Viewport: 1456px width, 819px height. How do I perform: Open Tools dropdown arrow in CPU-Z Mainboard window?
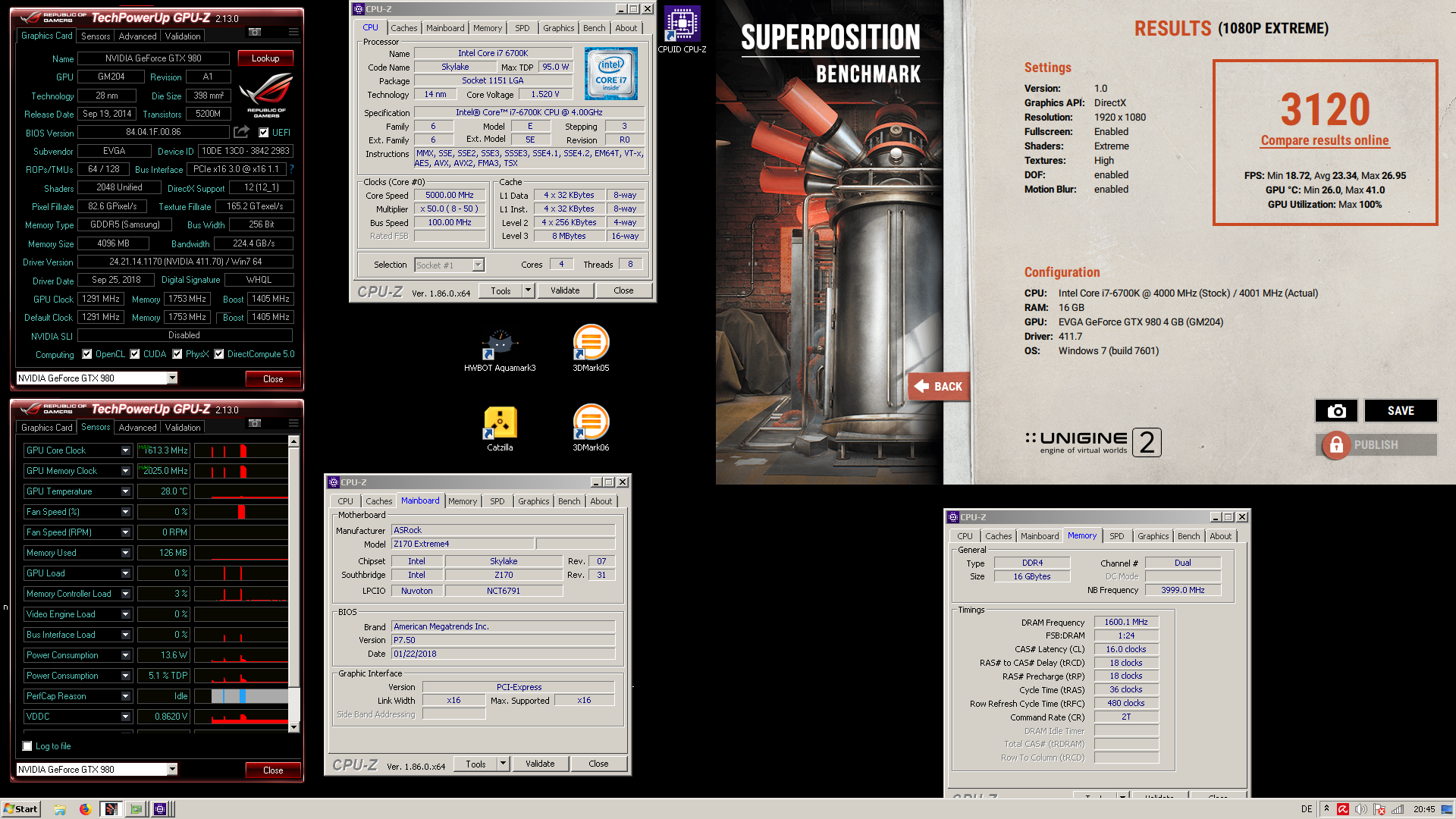[503, 764]
